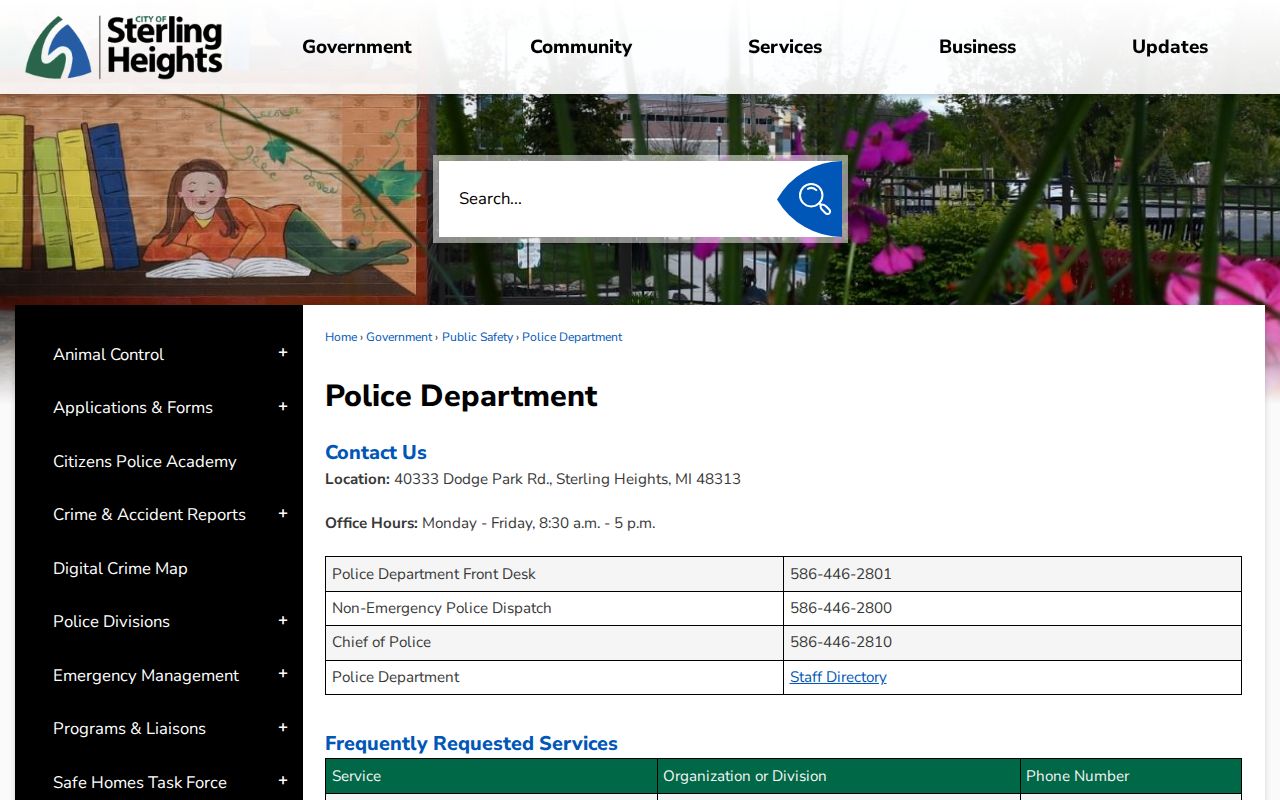Open the Services menu
The width and height of the screenshot is (1280, 800).
click(x=785, y=47)
